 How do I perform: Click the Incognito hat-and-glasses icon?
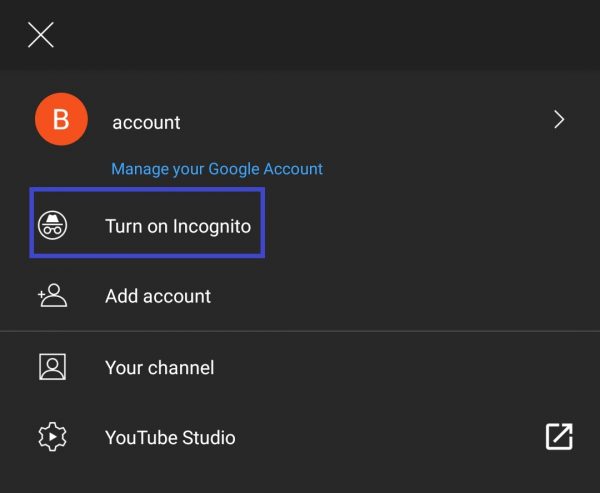52,224
